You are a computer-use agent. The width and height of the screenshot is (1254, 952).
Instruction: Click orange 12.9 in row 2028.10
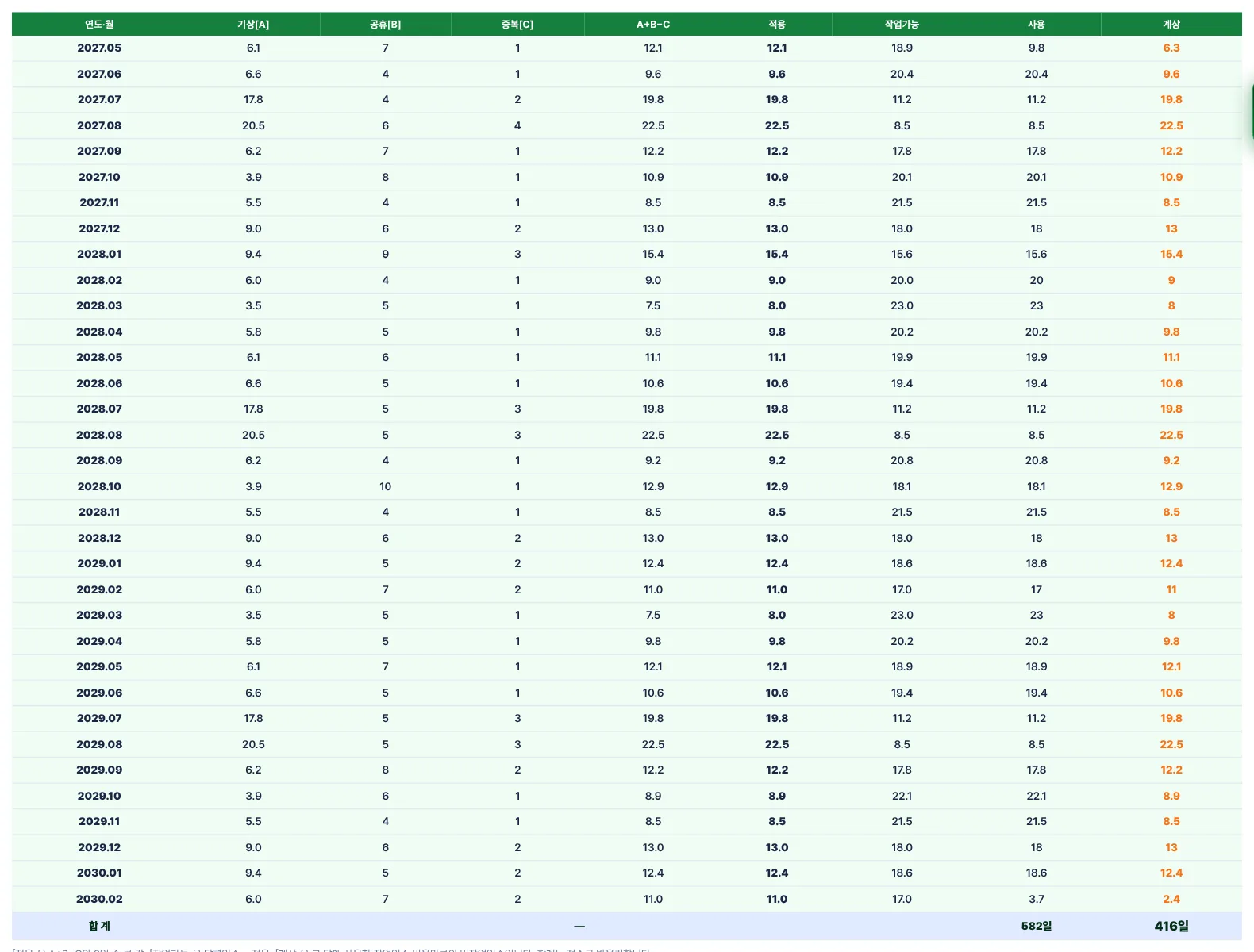tap(1171, 486)
